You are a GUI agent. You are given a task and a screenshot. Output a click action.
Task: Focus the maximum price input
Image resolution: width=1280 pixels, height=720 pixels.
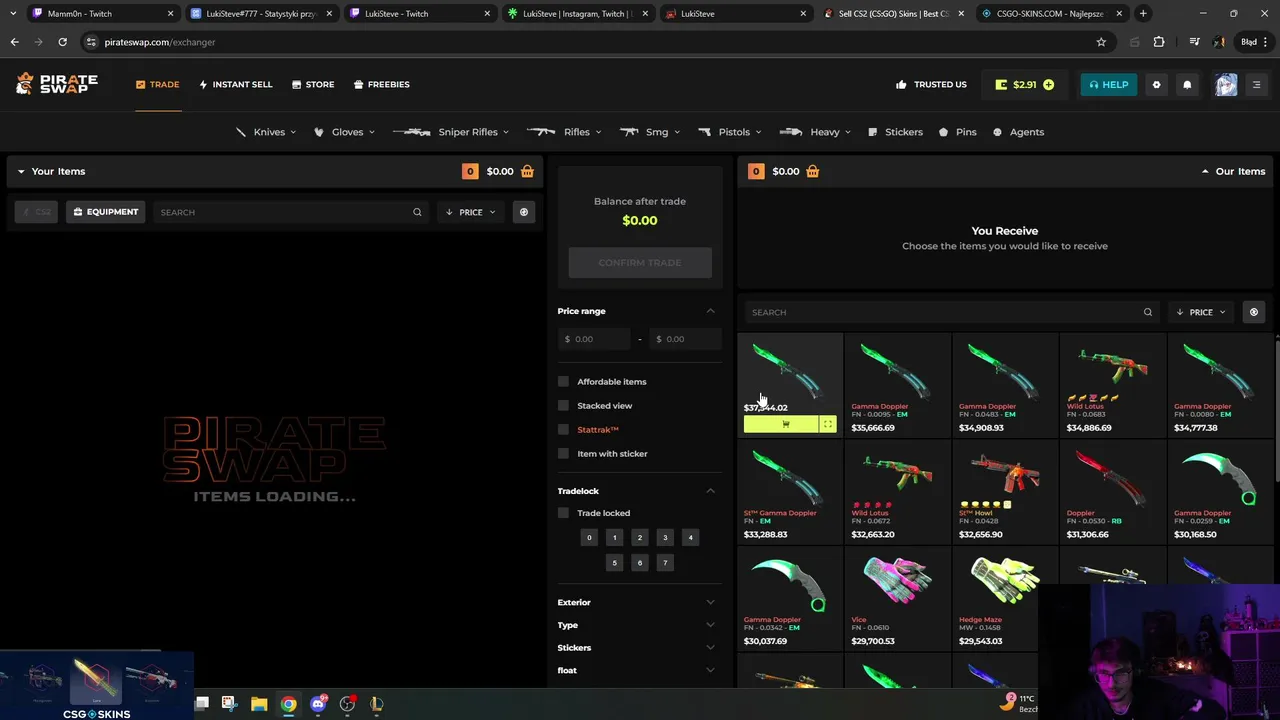(x=685, y=339)
